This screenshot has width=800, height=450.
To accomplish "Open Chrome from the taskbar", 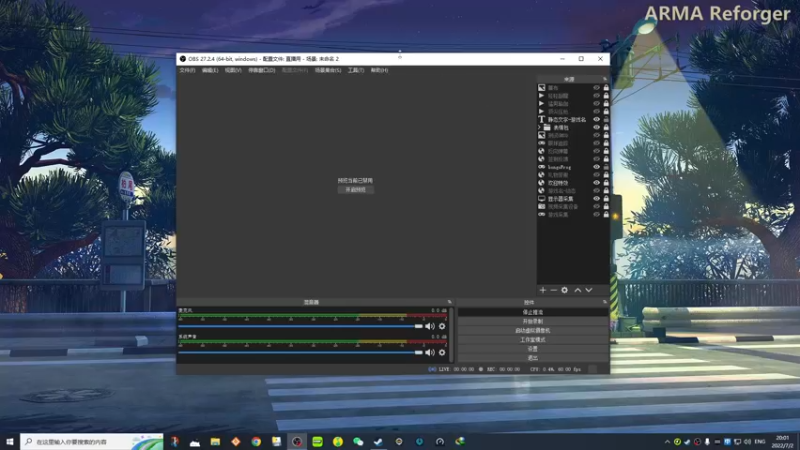I will tap(256, 442).
